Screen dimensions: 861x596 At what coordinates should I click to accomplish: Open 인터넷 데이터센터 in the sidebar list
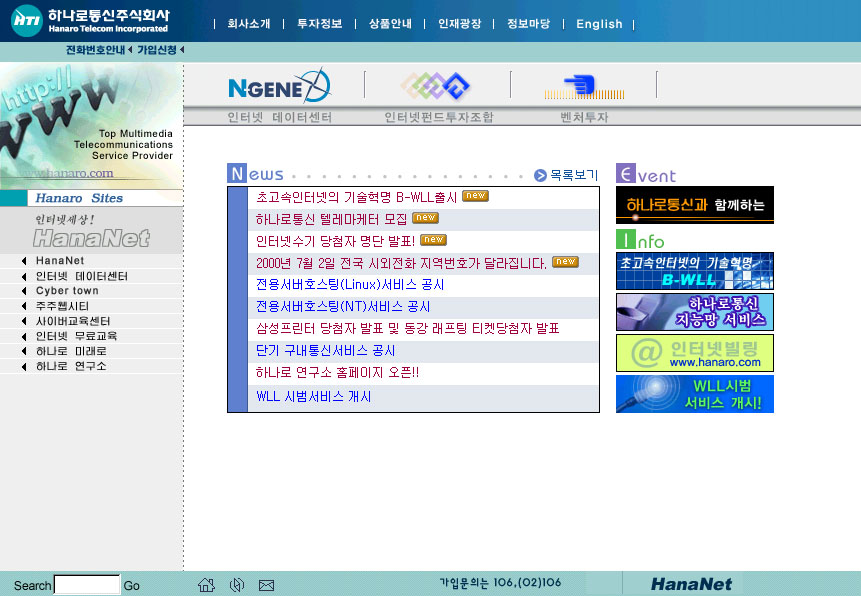click(x=82, y=276)
